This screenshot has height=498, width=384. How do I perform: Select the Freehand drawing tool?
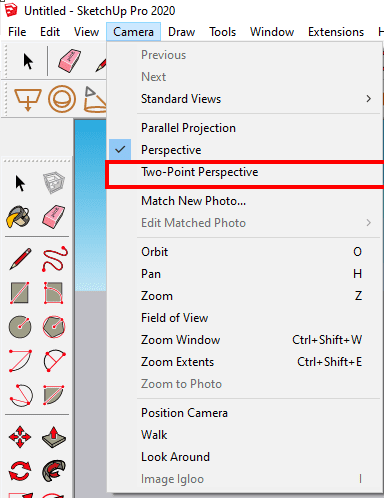pyautogui.click(x=55, y=259)
